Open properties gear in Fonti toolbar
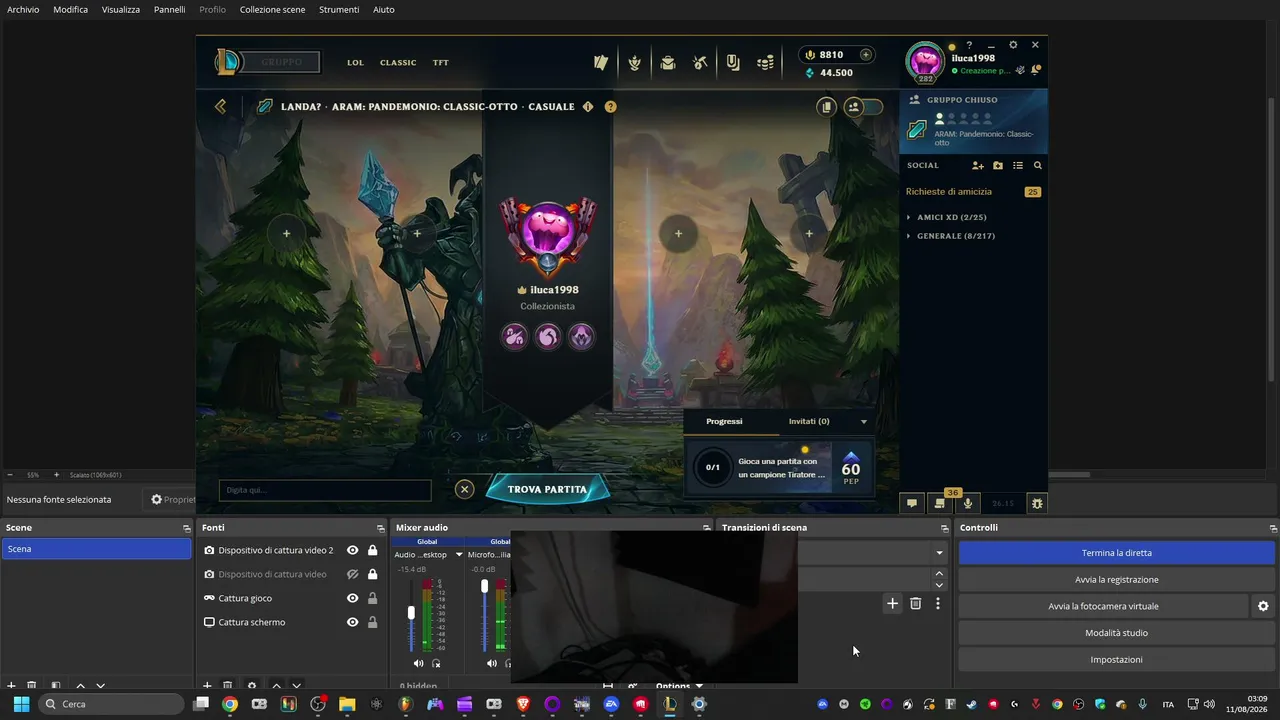This screenshot has width=1280, height=720. (x=252, y=686)
